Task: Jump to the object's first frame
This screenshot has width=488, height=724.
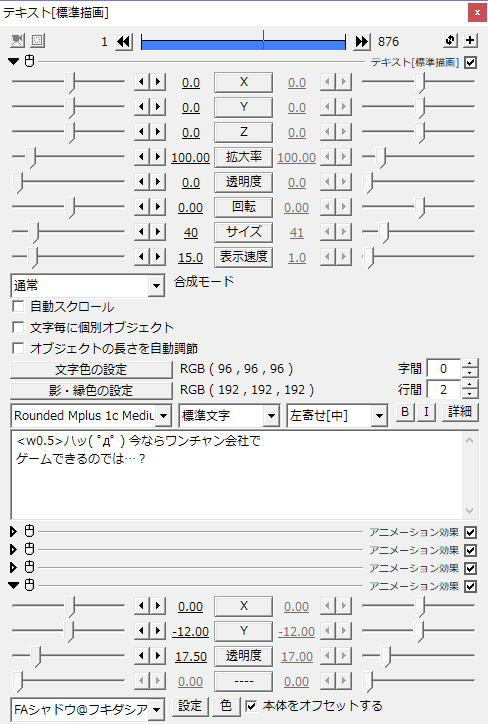Action: (x=123, y=42)
